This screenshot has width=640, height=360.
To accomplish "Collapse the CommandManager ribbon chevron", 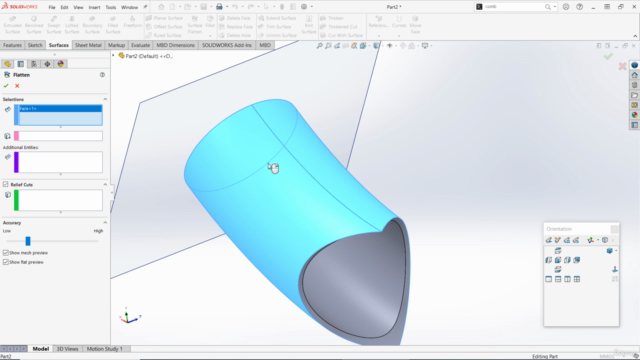I will pos(635,36).
